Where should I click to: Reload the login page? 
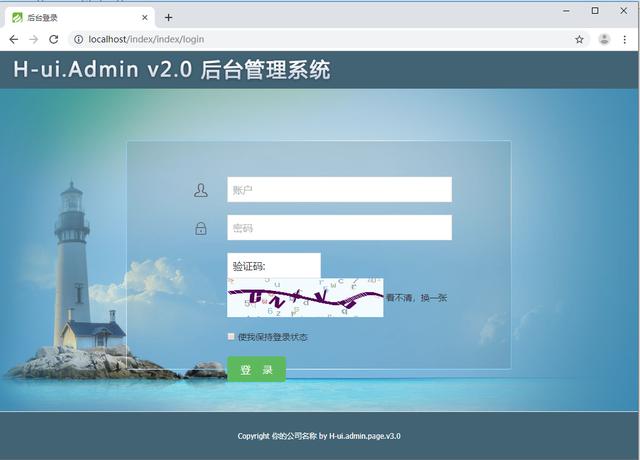pyautogui.click(x=53, y=39)
